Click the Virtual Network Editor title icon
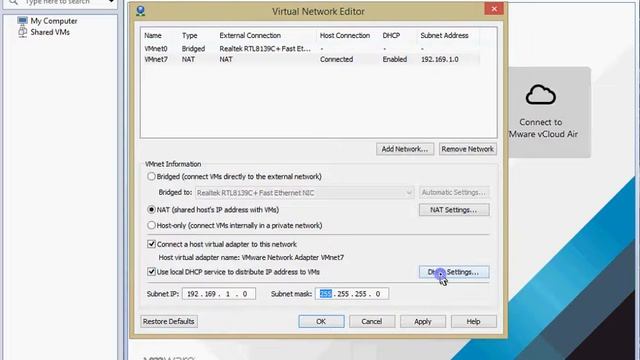The width and height of the screenshot is (640, 360). tap(141, 11)
